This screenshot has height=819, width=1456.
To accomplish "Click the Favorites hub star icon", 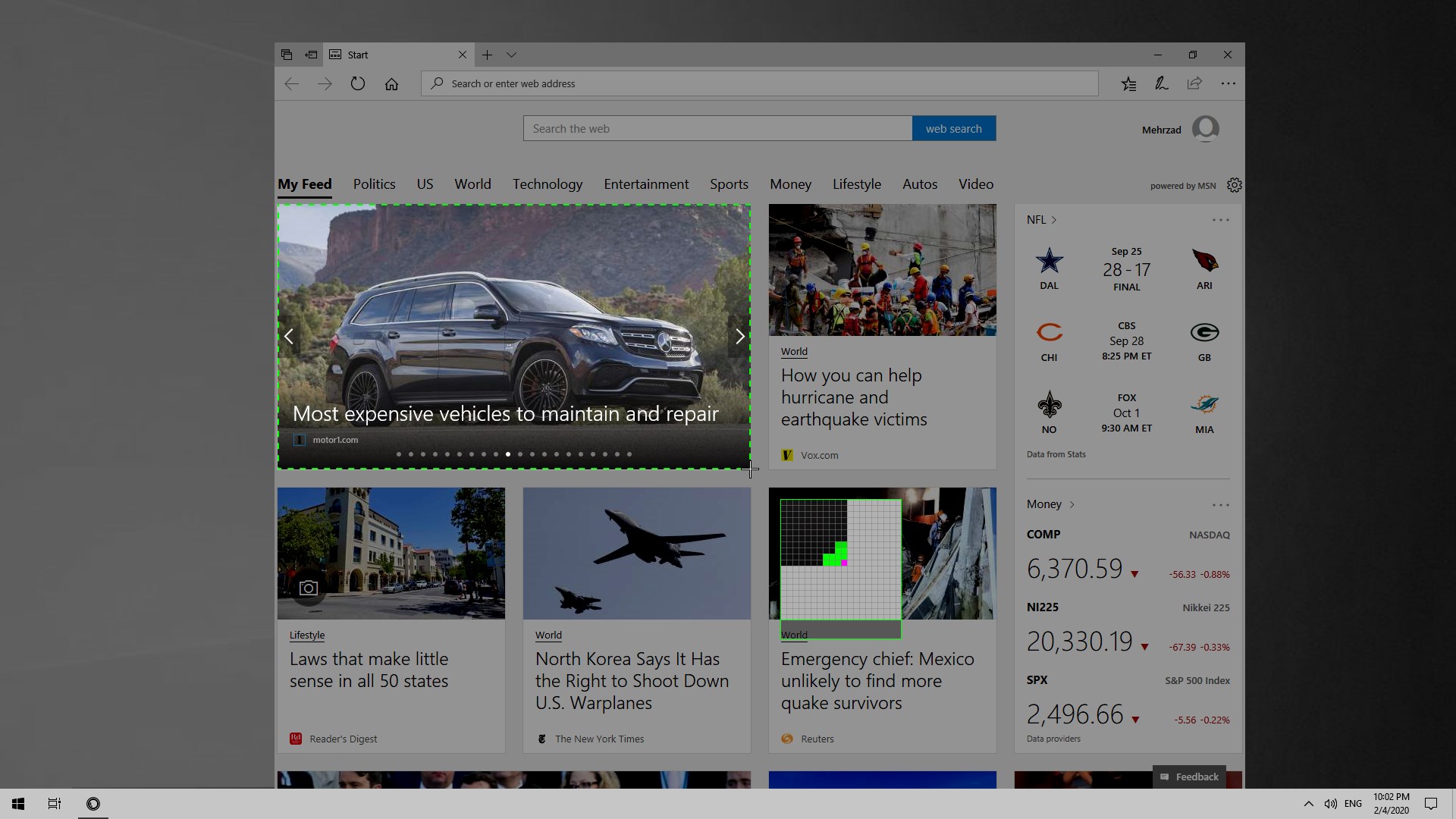I will click(x=1128, y=84).
